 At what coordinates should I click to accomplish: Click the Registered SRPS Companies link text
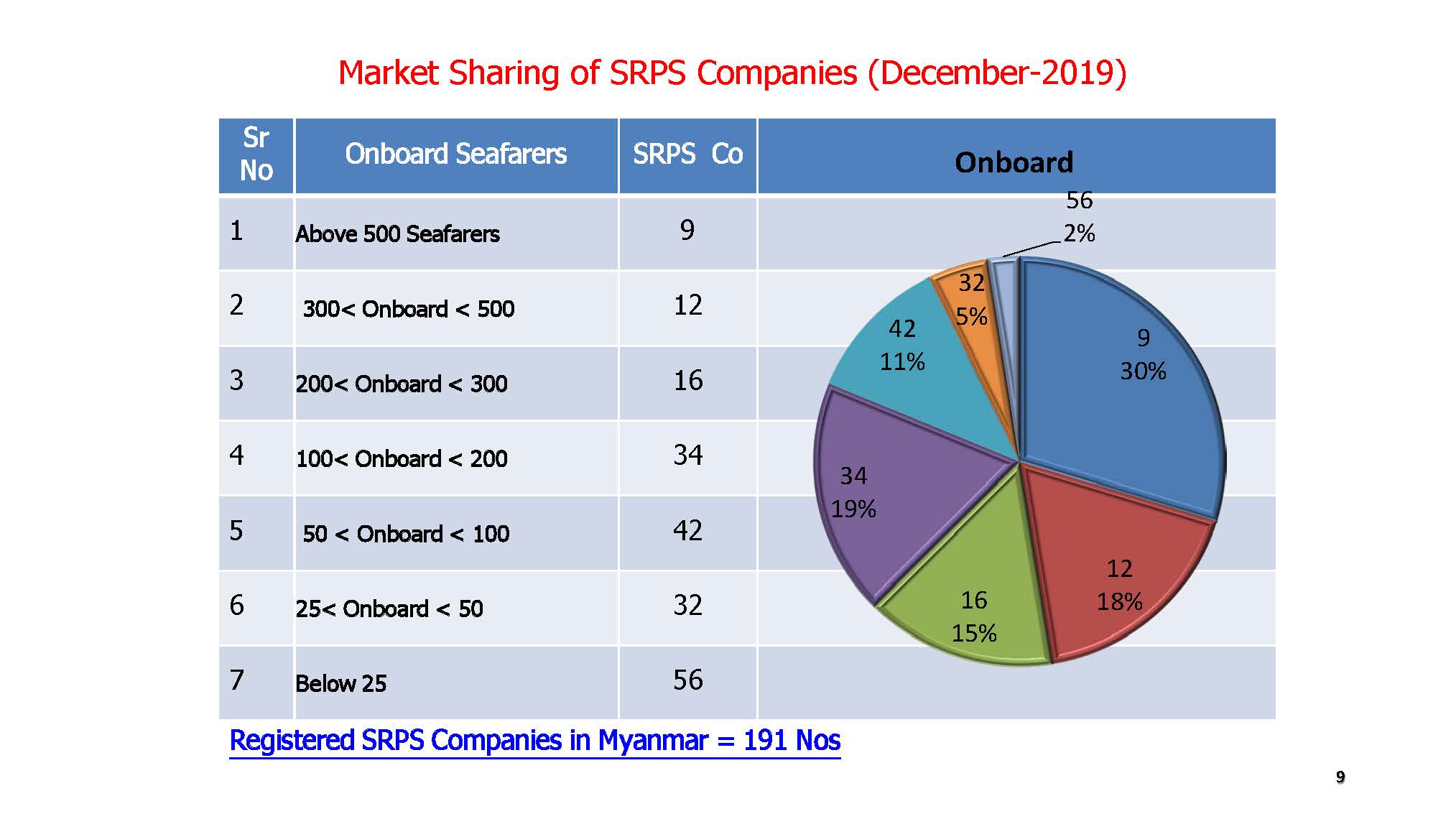click(534, 740)
